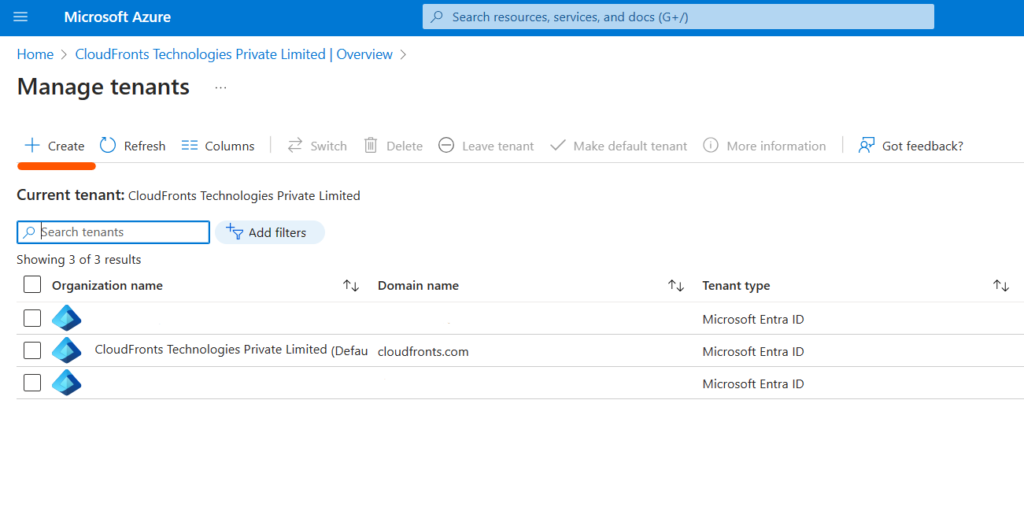Viewport: 1024px width, 526px height.
Task: Check the first tenant row checkbox
Action: coord(32,318)
